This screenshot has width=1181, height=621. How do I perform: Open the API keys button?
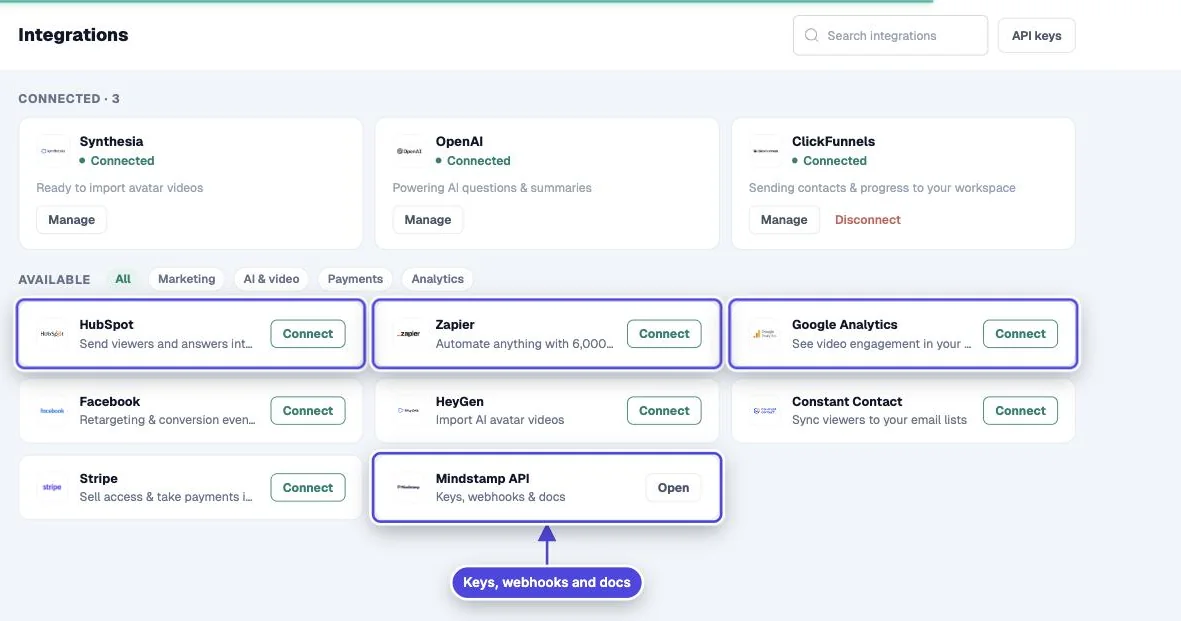pyautogui.click(x=1036, y=35)
